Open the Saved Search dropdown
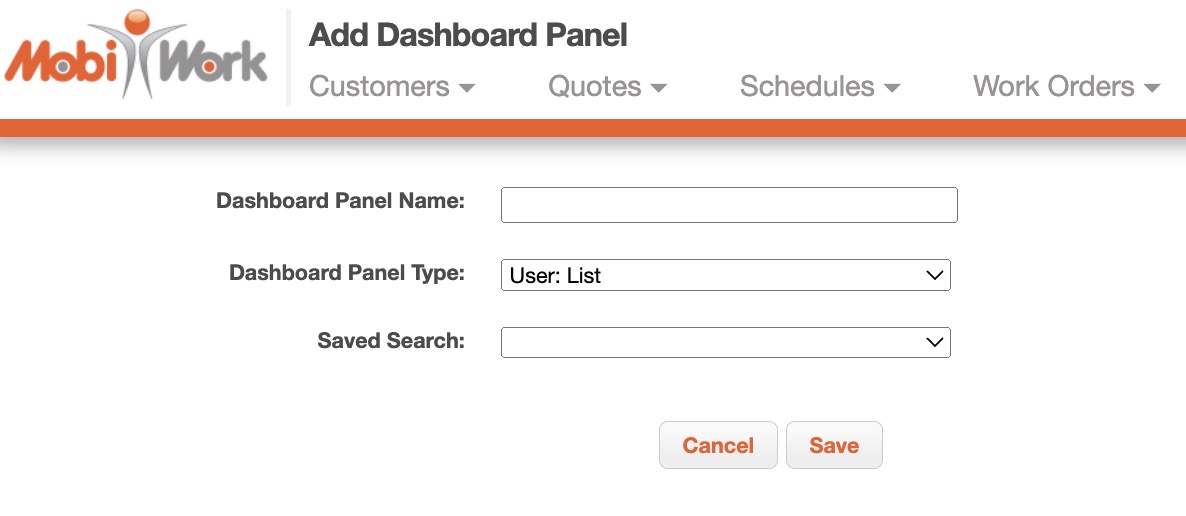Screen dimensions: 1186x516 [x=725, y=343]
